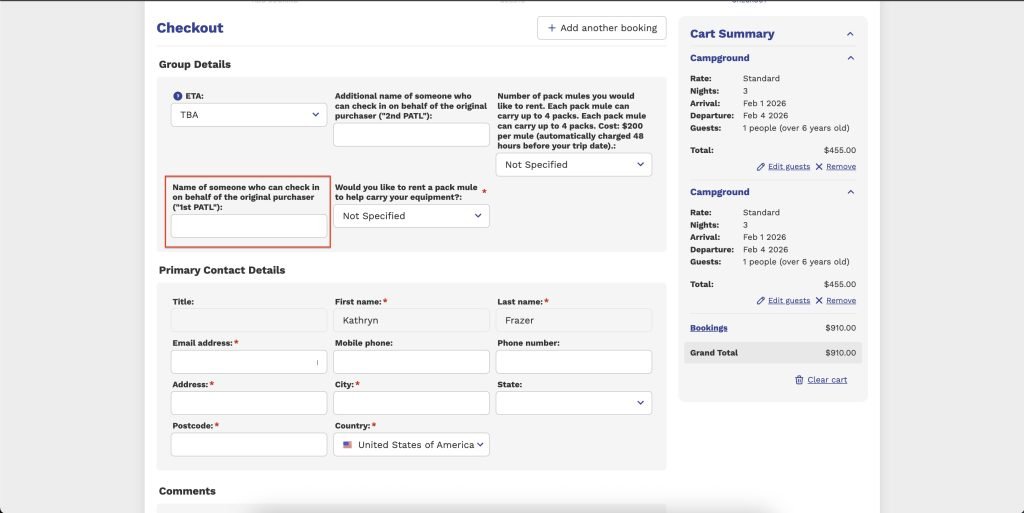
Task: Click the Cart Summary title
Action: (732, 34)
